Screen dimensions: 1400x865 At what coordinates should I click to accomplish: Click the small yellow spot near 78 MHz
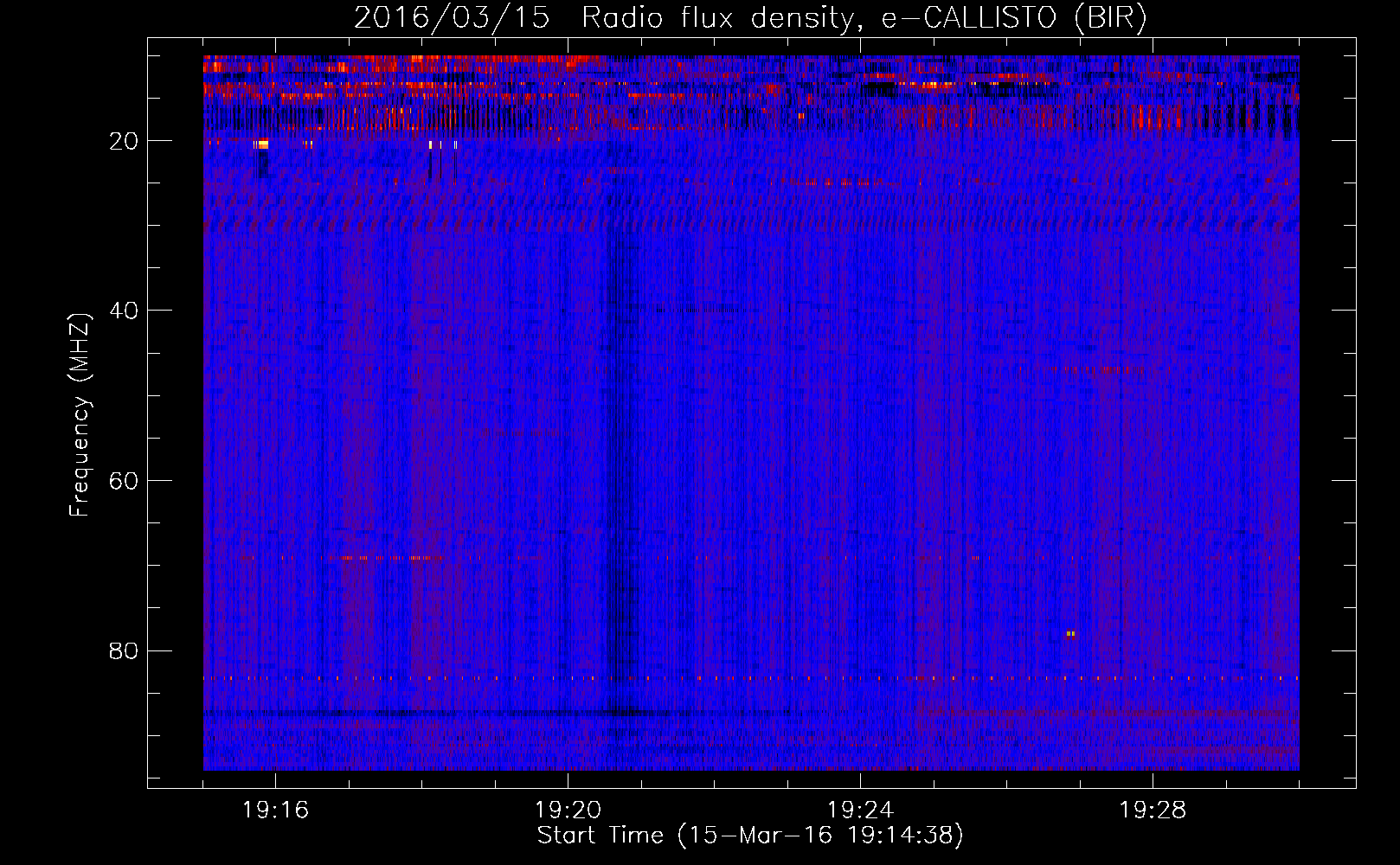point(1070,634)
